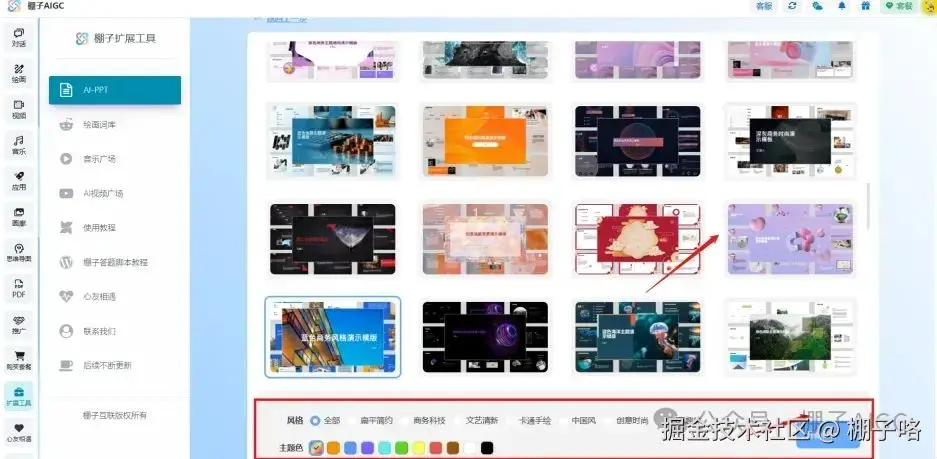The image size is (937, 459).
Task: Choose the green theme color swatch
Action: click(402, 448)
